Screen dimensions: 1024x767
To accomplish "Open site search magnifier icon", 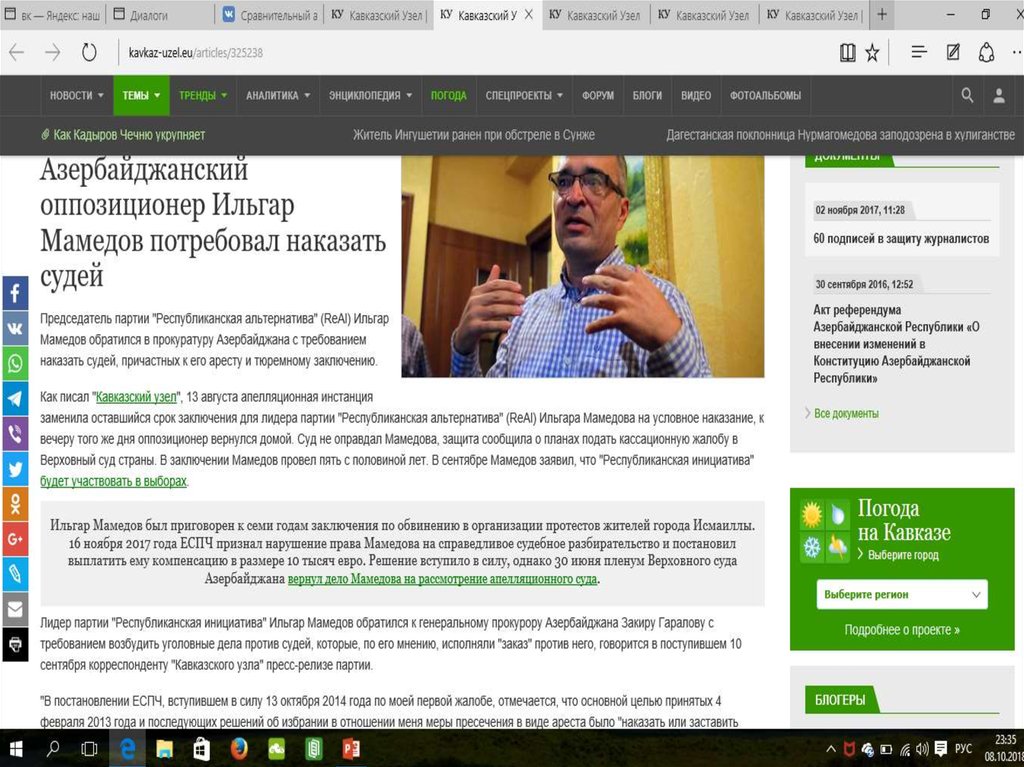I will pos(967,95).
